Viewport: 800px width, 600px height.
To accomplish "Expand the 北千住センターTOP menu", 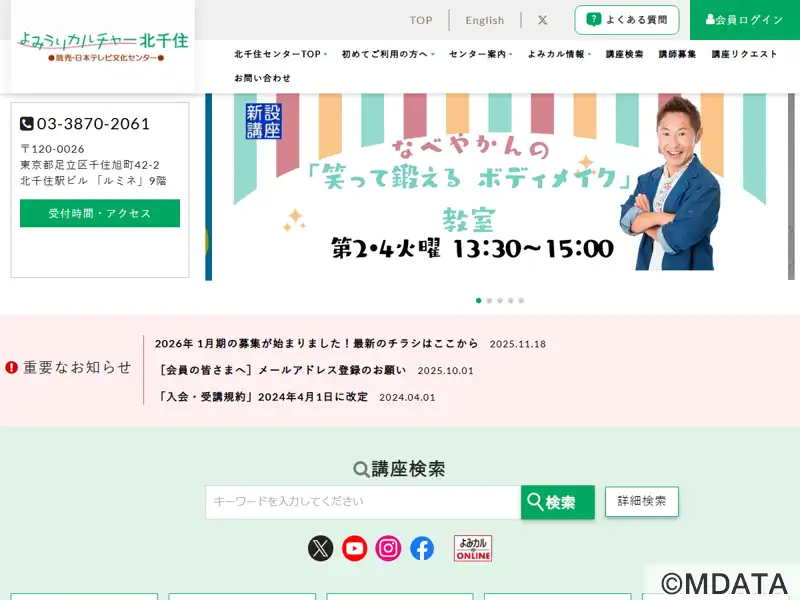I will pos(281,54).
